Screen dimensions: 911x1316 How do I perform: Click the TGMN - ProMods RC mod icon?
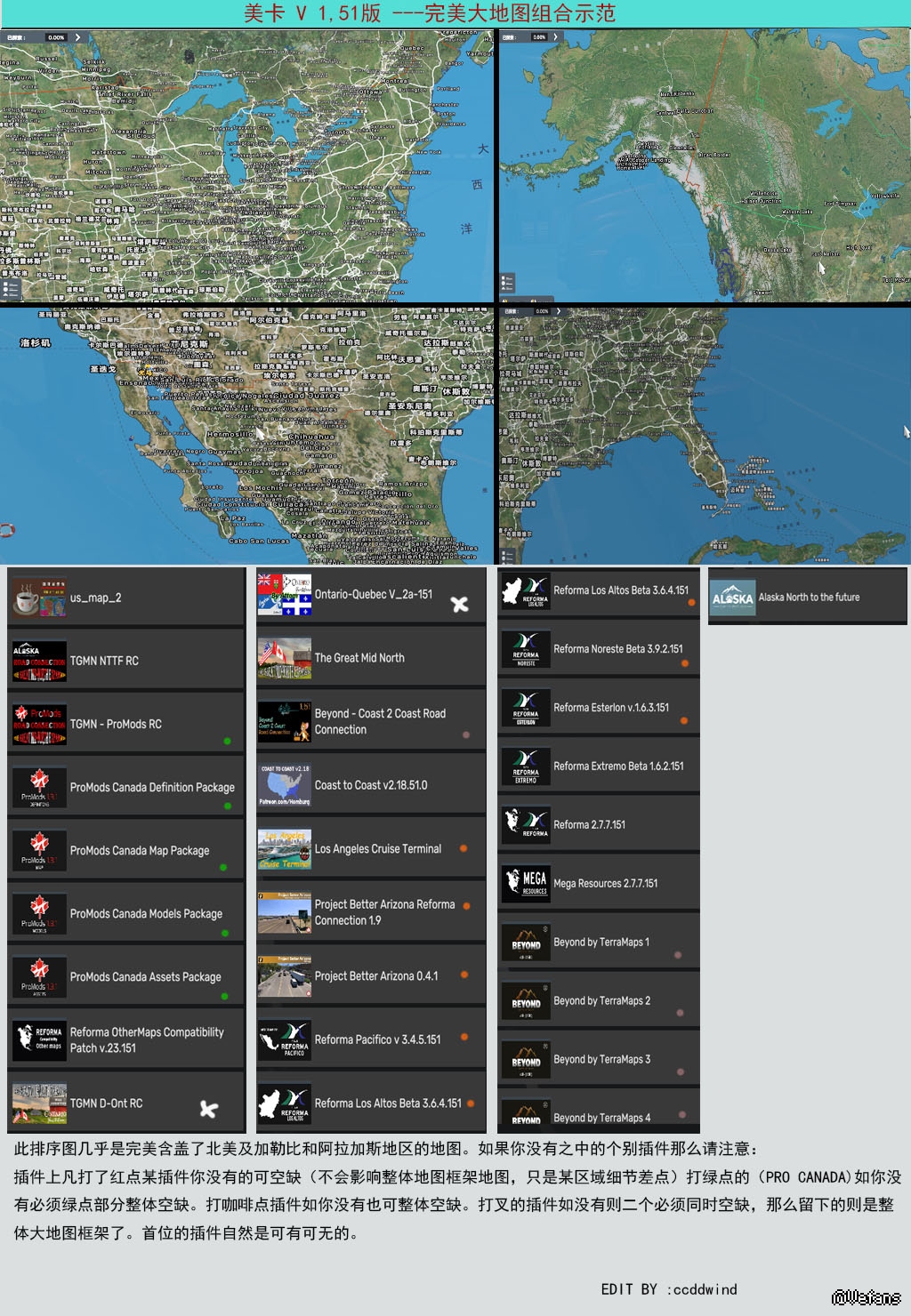pyautogui.click(x=39, y=725)
